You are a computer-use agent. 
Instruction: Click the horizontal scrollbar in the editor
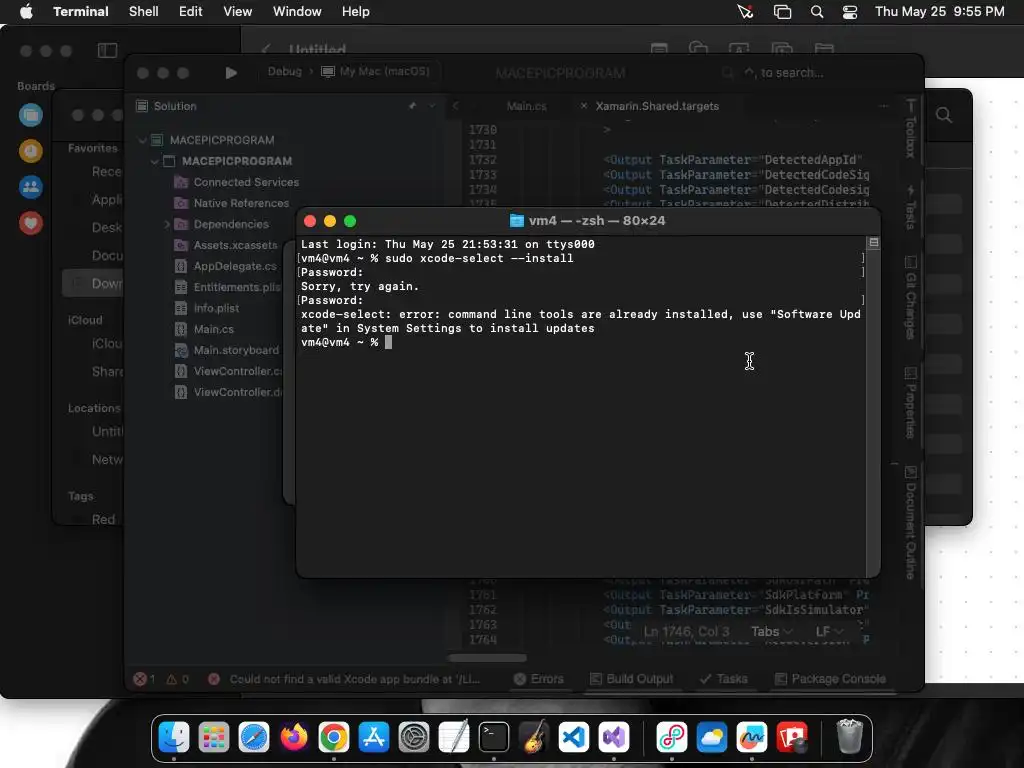tap(487, 658)
